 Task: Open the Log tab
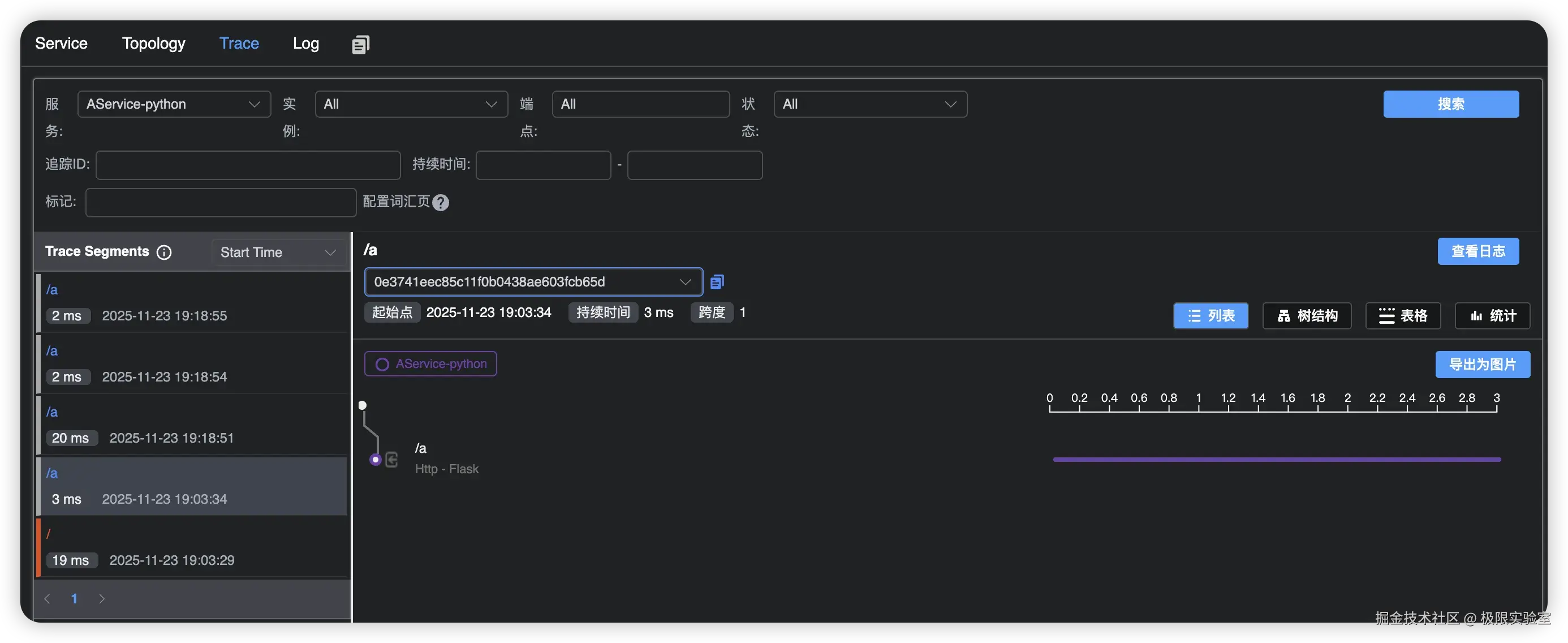tap(305, 43)
